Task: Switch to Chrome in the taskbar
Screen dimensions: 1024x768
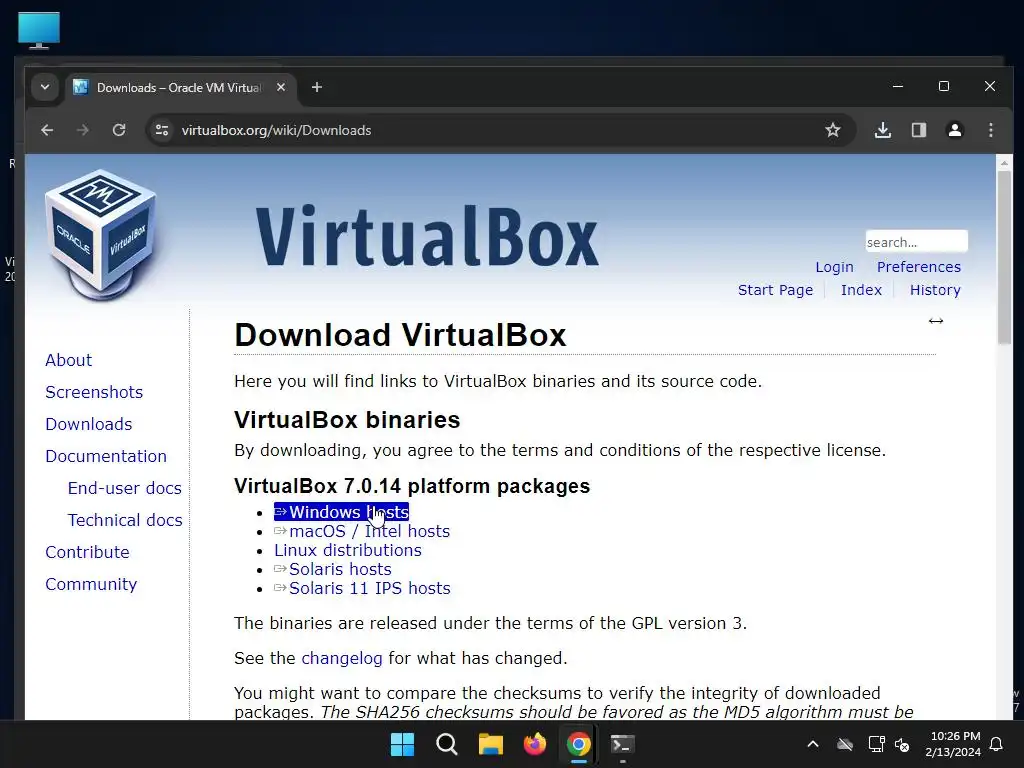Action: 579,744
